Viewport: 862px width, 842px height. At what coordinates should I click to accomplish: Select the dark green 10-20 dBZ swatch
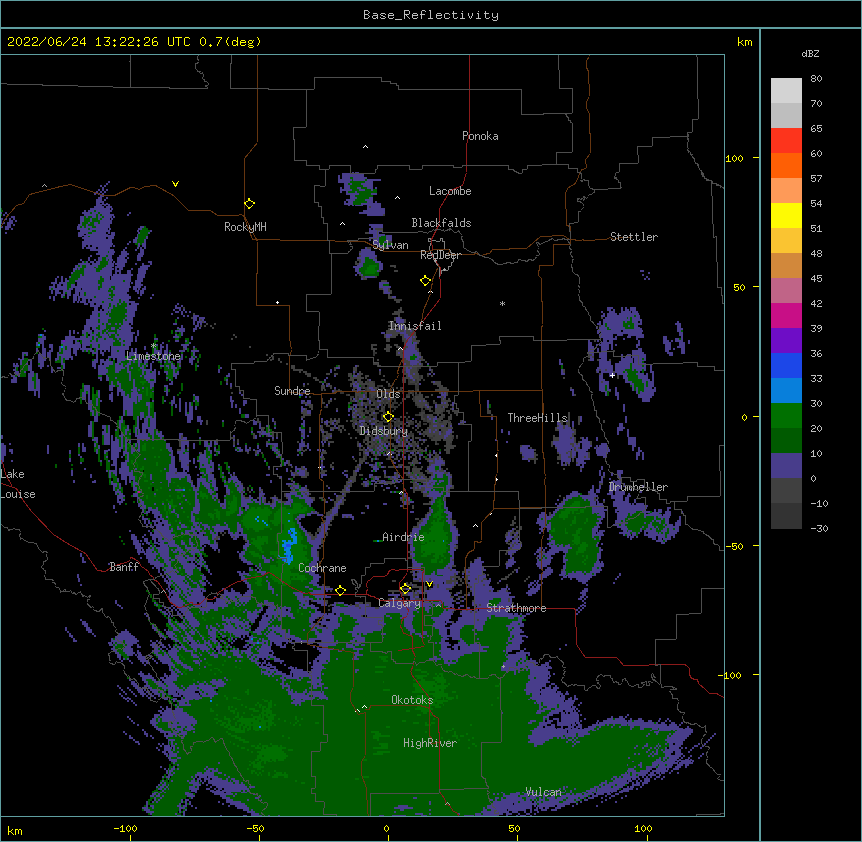[x=786, y=440]
